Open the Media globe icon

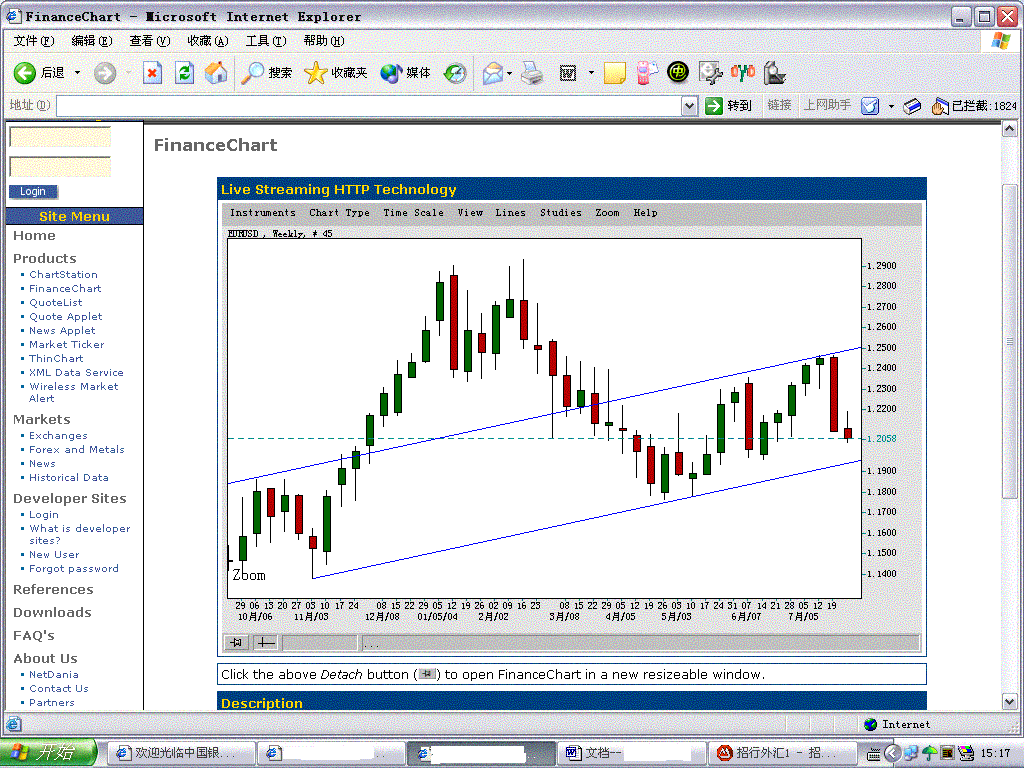point(391,72)
